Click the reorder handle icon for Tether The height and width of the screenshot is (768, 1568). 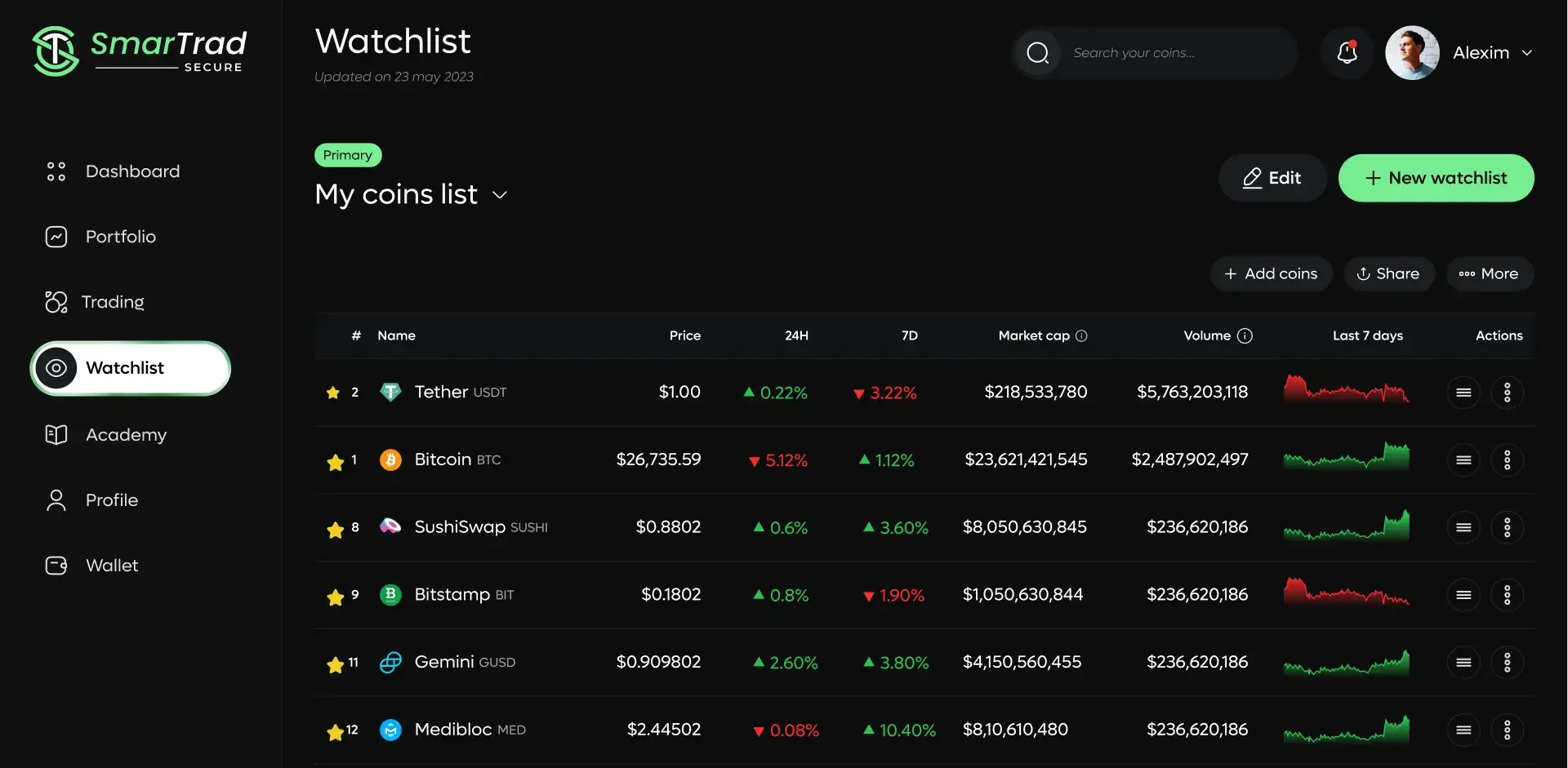tap(1463, 393)
